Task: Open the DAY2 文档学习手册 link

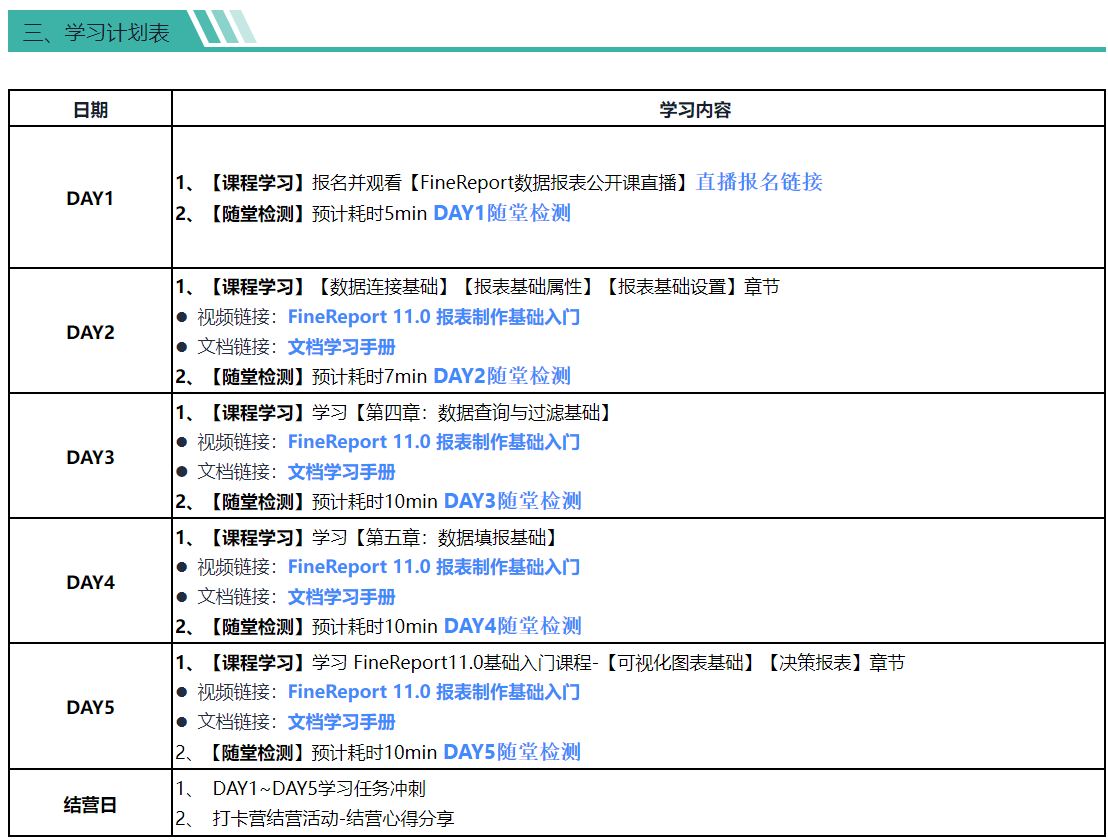Action: coord(341,347)
